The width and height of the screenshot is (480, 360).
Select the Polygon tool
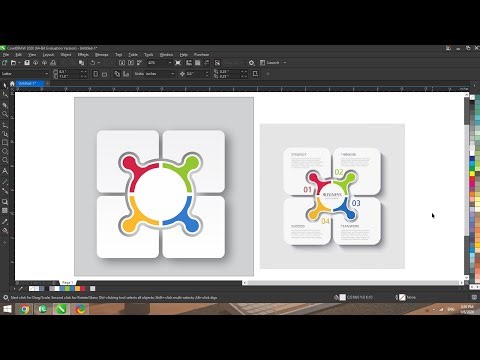pyautogui.click(x=5, y=160)
